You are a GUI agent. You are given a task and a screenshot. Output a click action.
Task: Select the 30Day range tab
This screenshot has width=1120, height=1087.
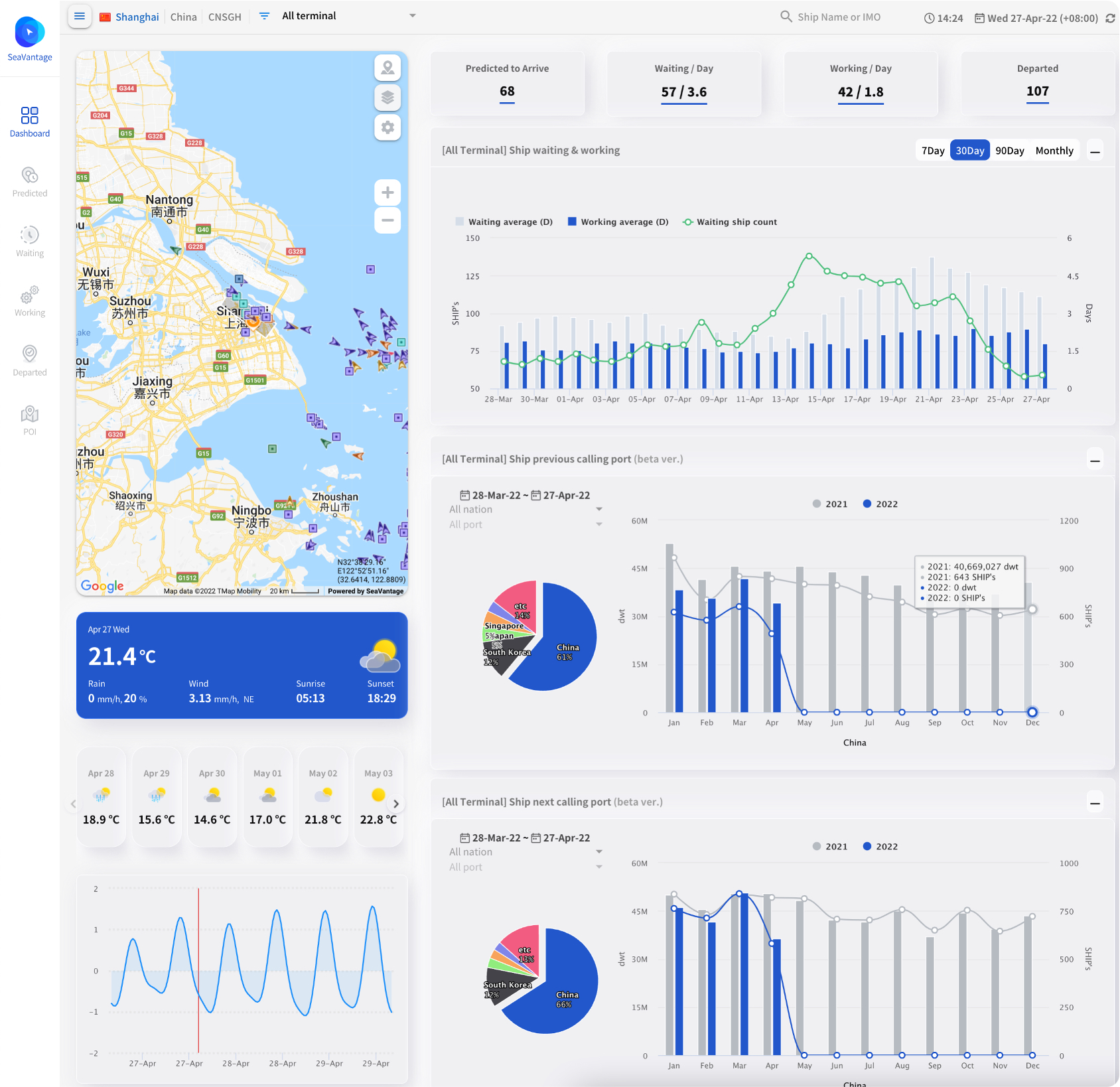970,151
